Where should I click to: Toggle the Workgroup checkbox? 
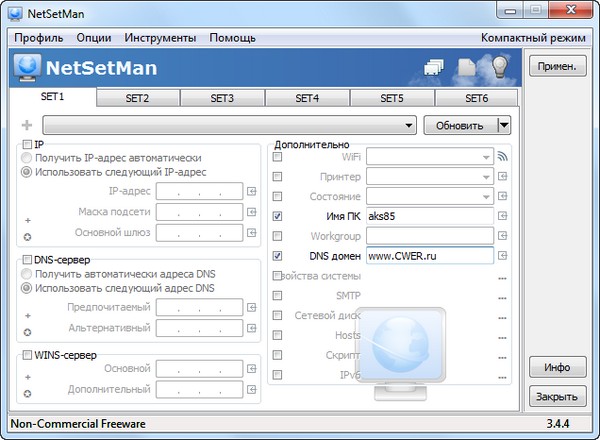[x=277, y=236]
